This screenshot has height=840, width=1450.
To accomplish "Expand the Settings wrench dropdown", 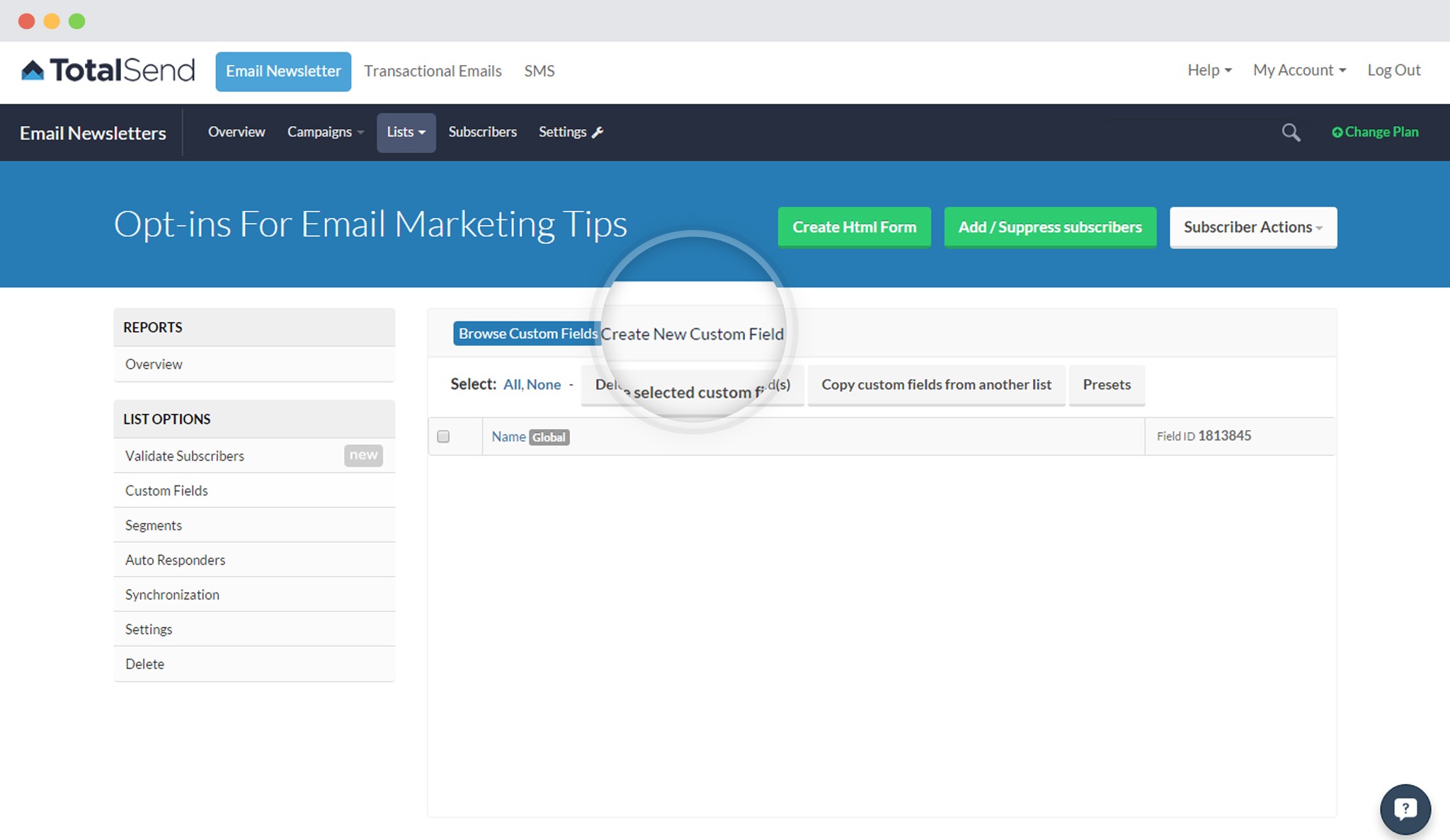I will pos(571,132).
